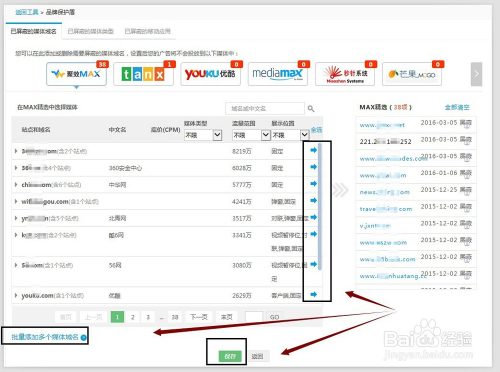
Task: Switch to 已屏蔽的媒体类型 tab
Action: [91, 31]
